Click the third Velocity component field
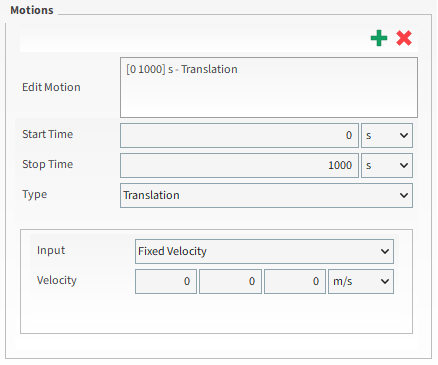The height and width of the screenshot is (365, 438). 295,281
